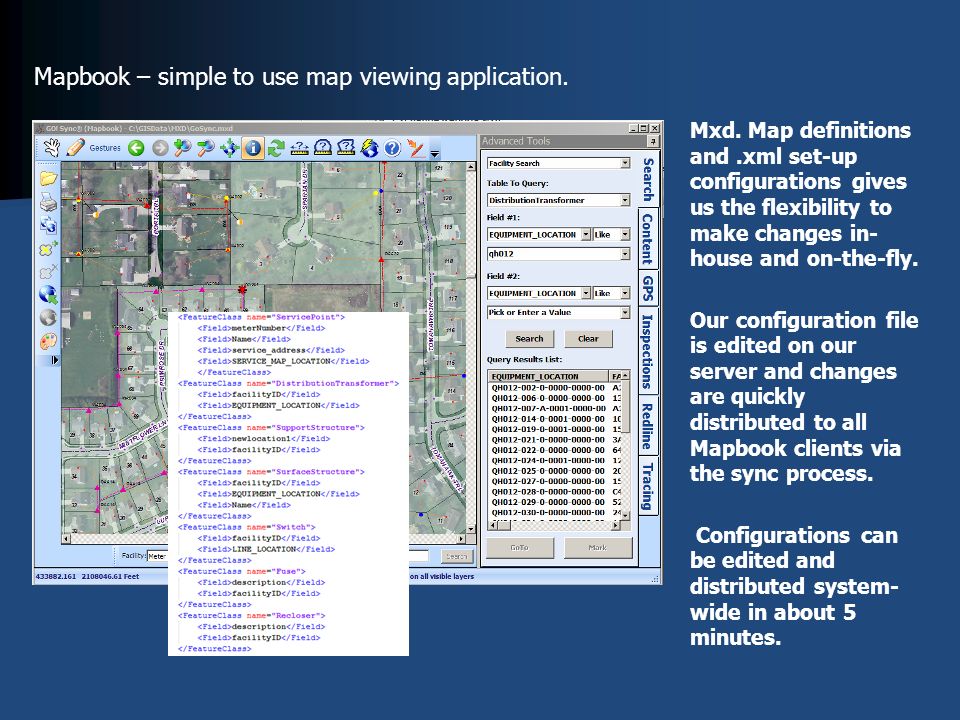The height and width of the screenshot is (720, 960).
Task: Click the sync copy globe icon
Action: [x=48, y=225]
